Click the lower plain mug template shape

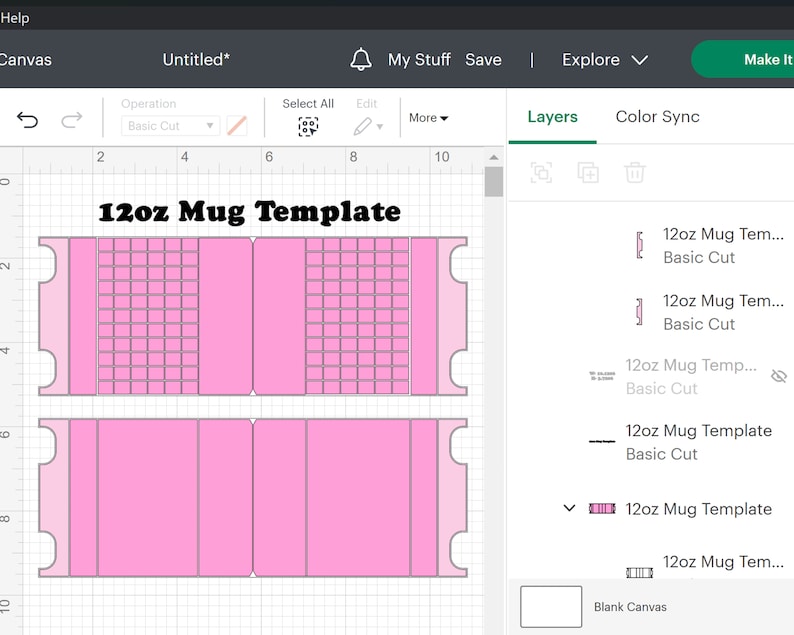click(253, 498)
